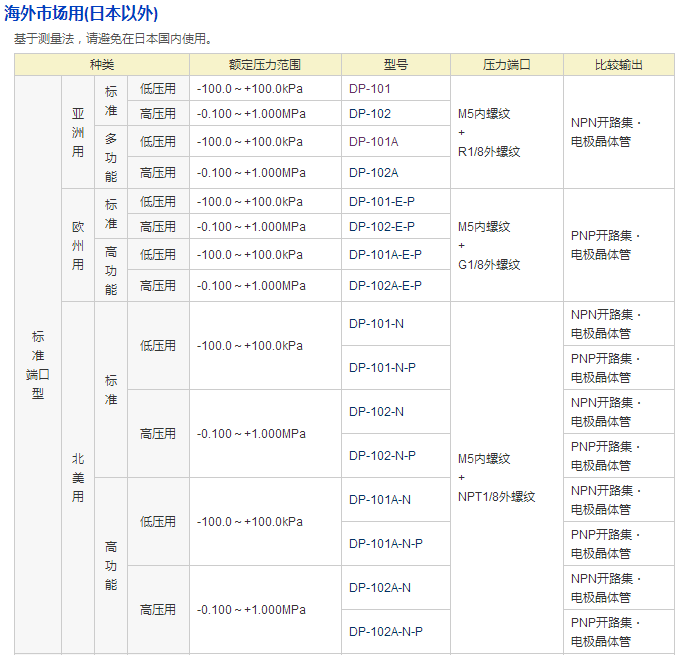
Task: Click the DP-102A-N model entry
Action: coord(380,588)
